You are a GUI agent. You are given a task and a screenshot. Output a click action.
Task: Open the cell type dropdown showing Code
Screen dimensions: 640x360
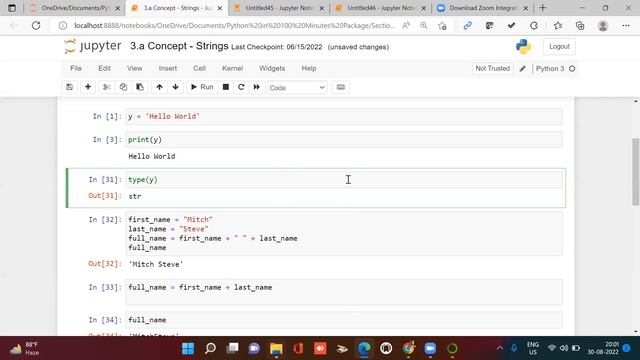pyautogui.click(x=297, y=88)
